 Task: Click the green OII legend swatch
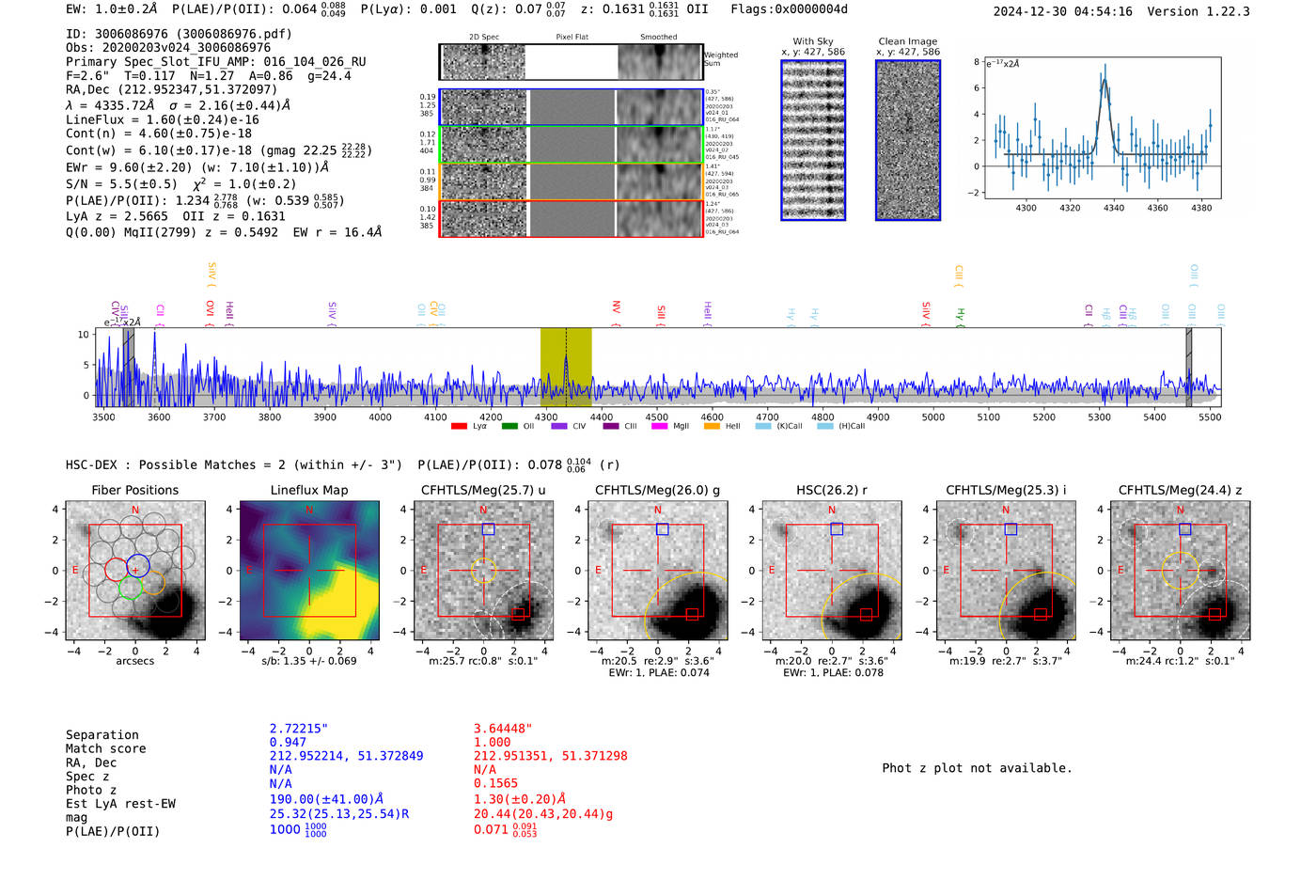[509, 426]
